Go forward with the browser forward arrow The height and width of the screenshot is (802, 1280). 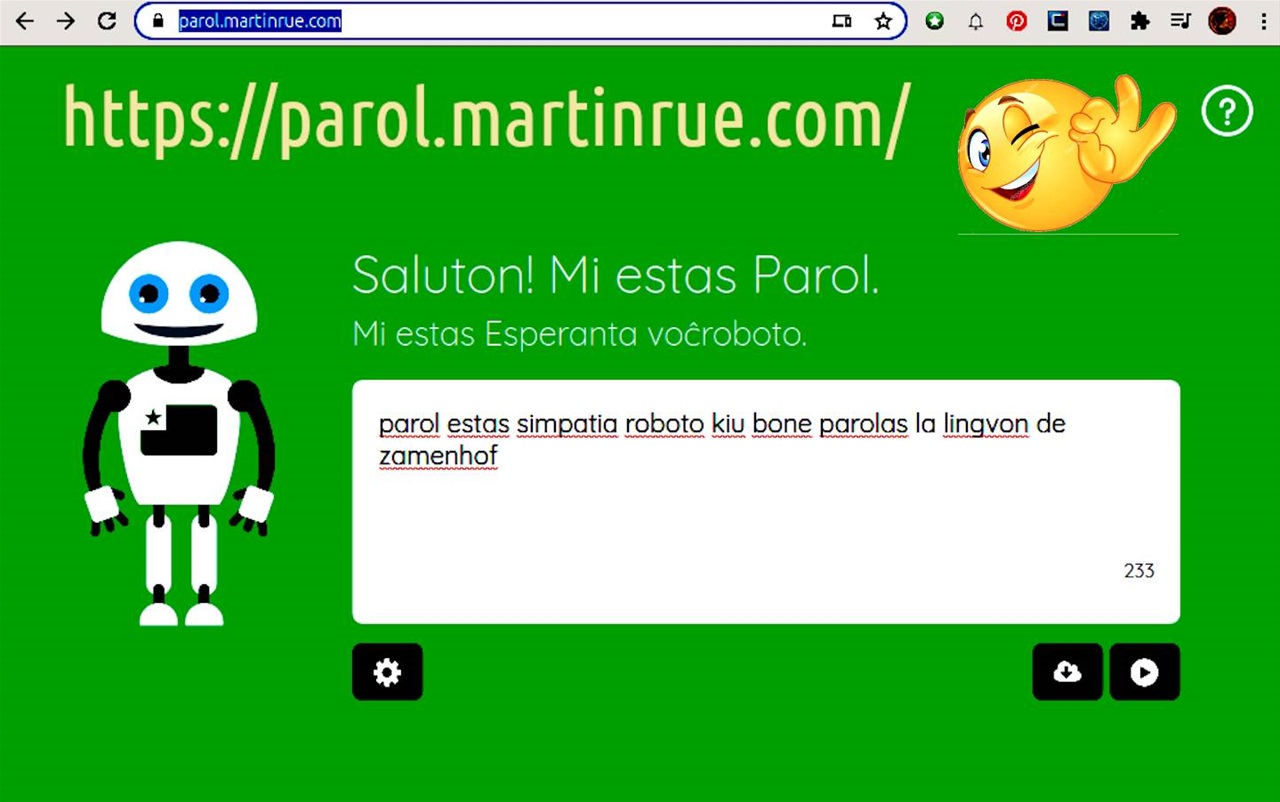(66, 21)
